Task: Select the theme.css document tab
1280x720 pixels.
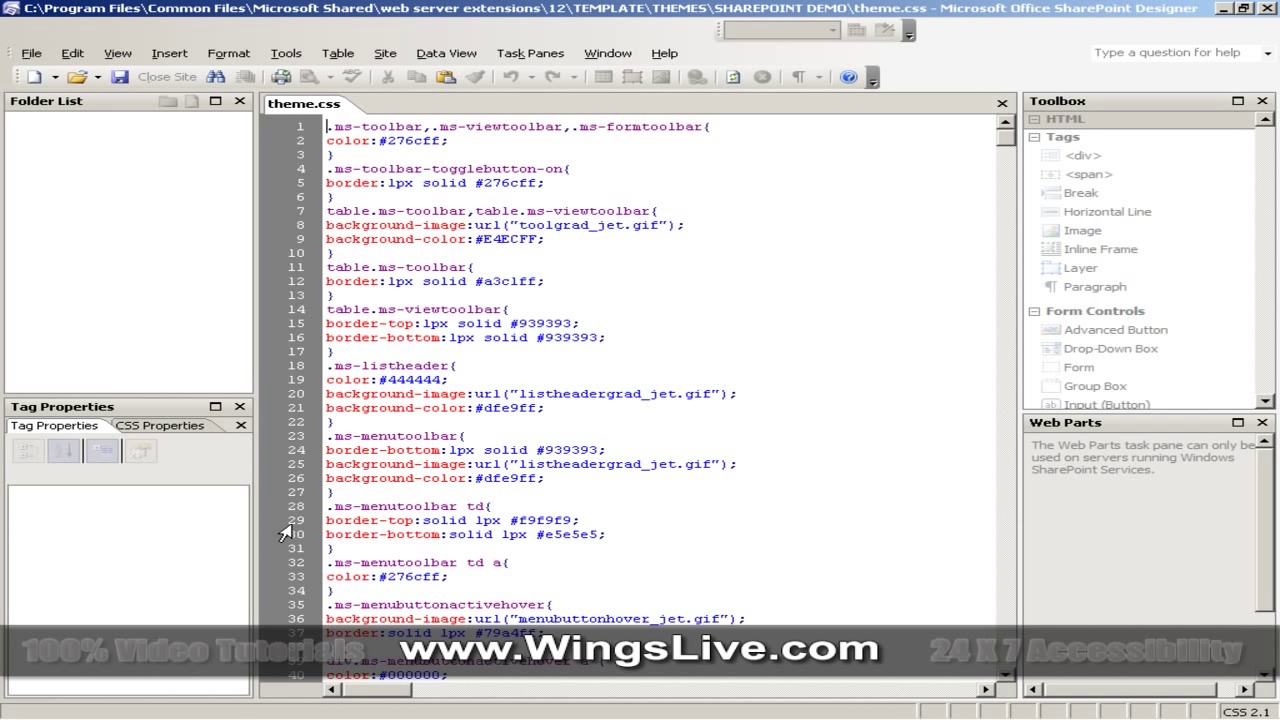Action: coord(304,104)
